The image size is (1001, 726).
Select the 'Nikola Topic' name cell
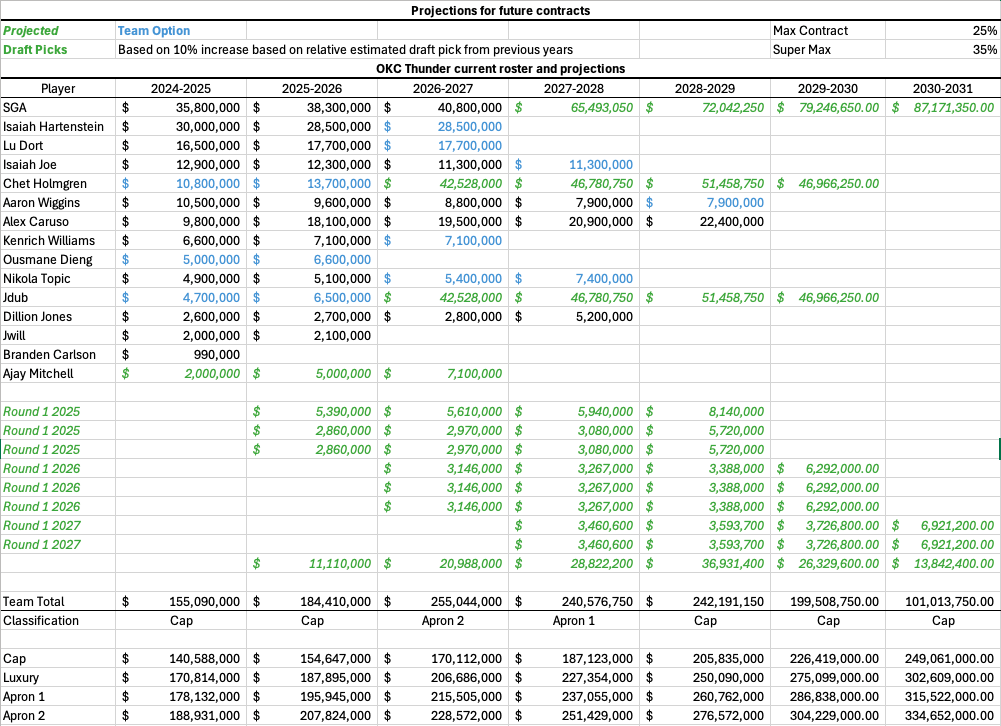pyautogui.click(x=58, y=279)
